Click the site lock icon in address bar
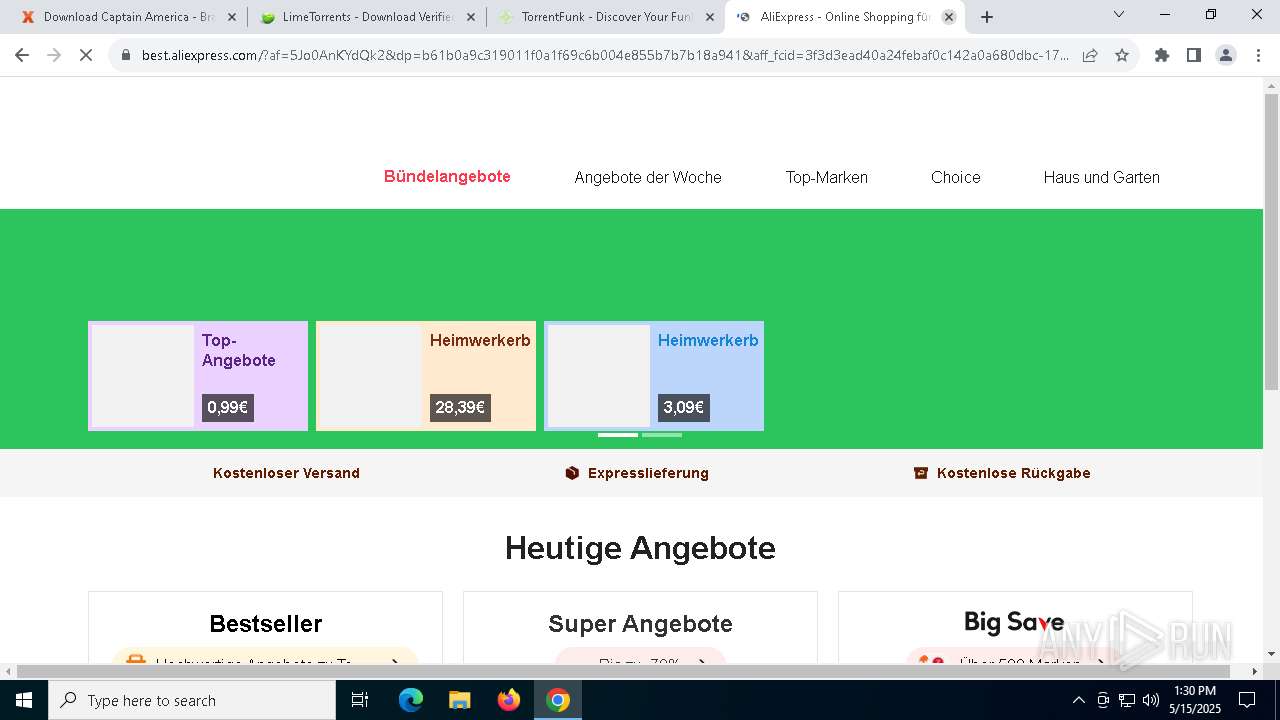The width and height of the screenshot is (1280, 720). [126, 56]
